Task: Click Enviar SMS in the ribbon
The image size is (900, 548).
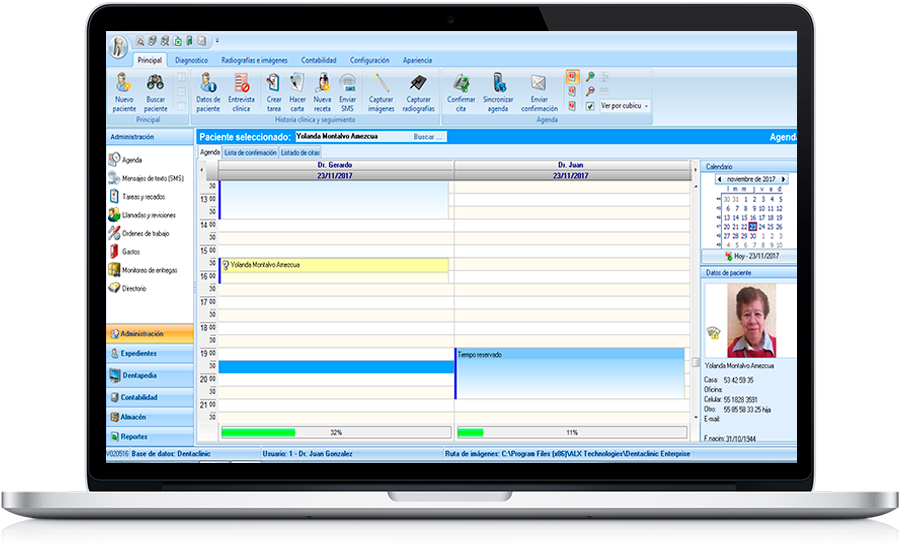Action: pyautogui.click(x=347, y=88)
